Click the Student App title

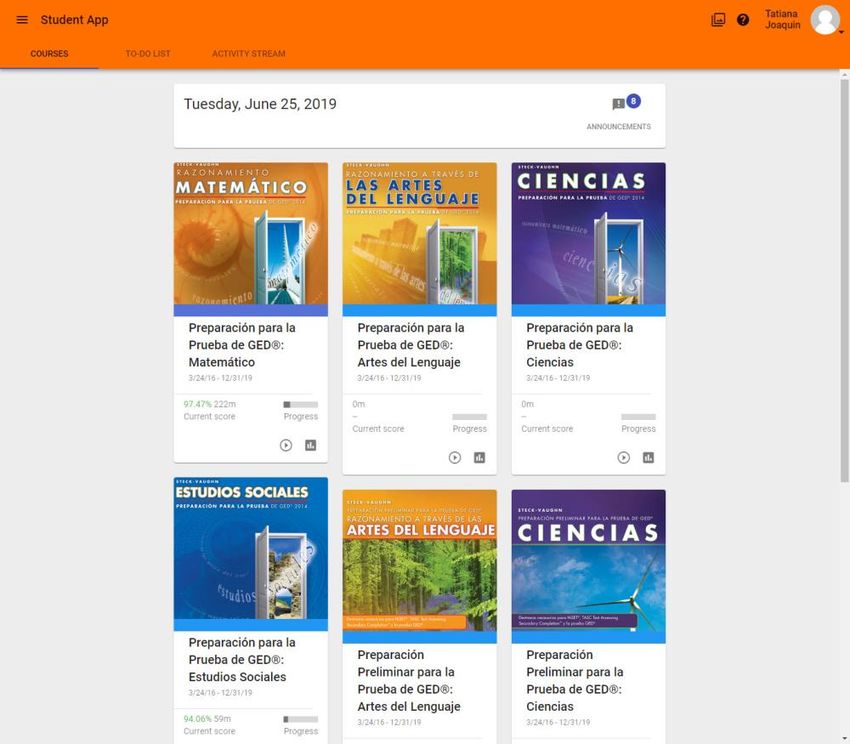click(74, 20)
